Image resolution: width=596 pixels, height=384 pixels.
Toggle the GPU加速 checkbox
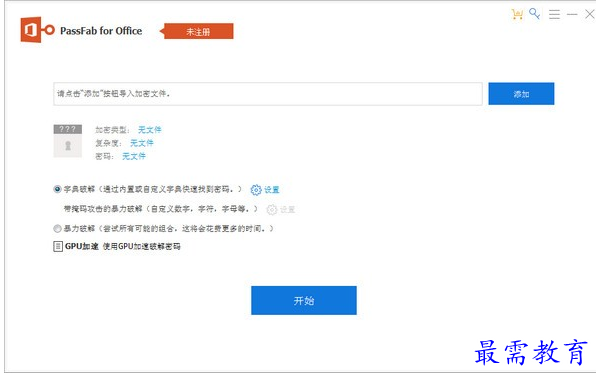tap(58, 246)
